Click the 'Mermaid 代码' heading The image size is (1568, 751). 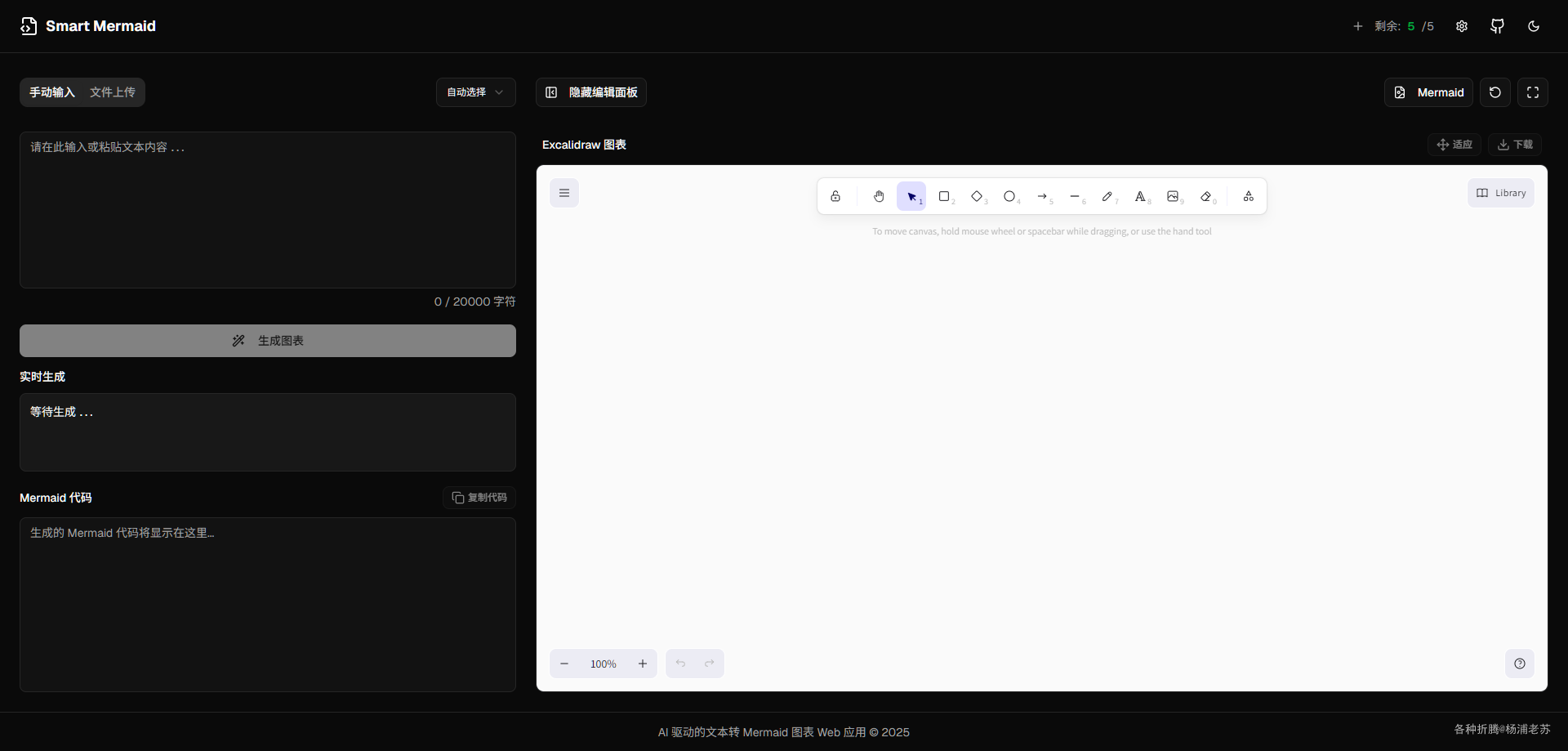click(x=56, y=498)
